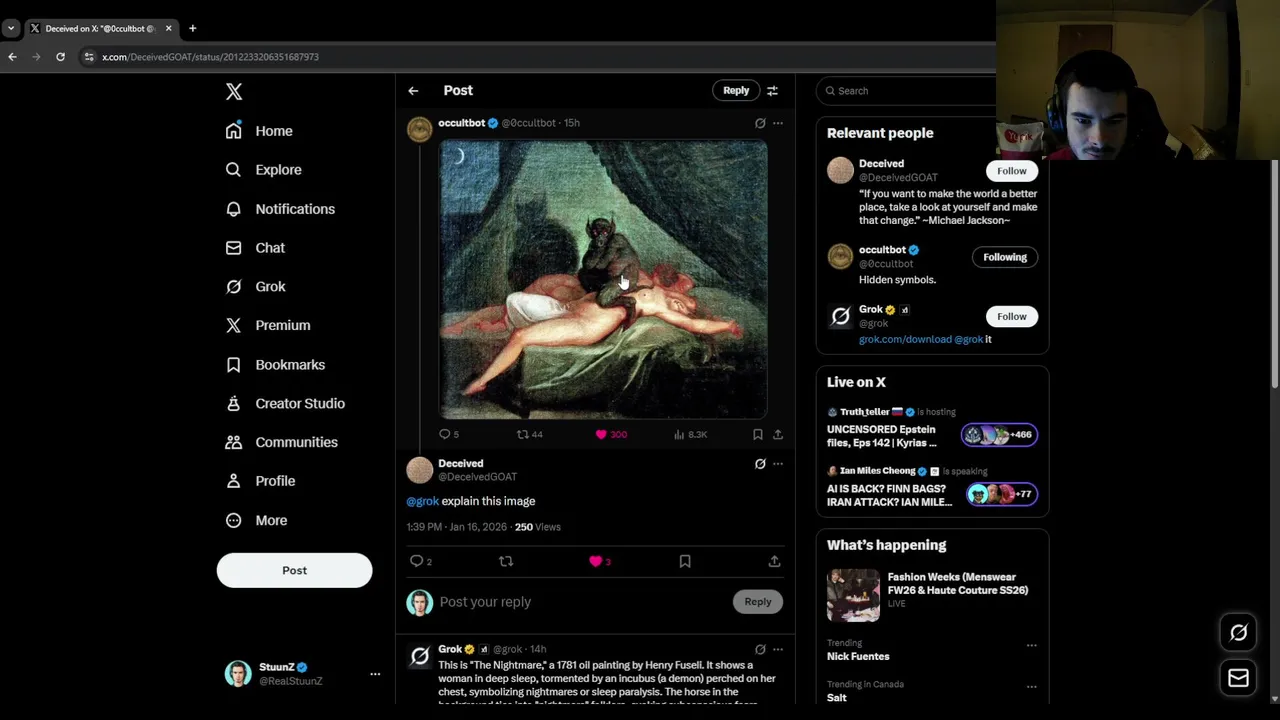Open options for Salt trend
Image resolution: width=1280 pixels, height=720 pixels.
[x=1031, y=687]
